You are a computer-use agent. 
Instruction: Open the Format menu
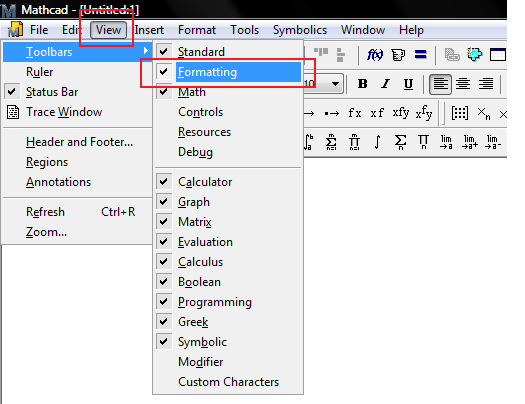[197, 30]
